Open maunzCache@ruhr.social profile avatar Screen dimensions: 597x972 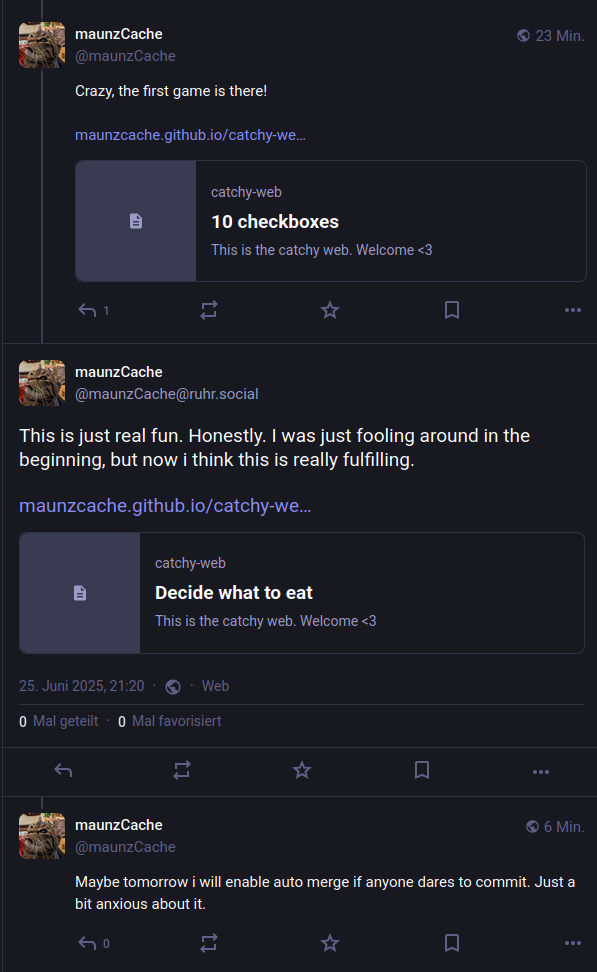click(x=42, y=383)
